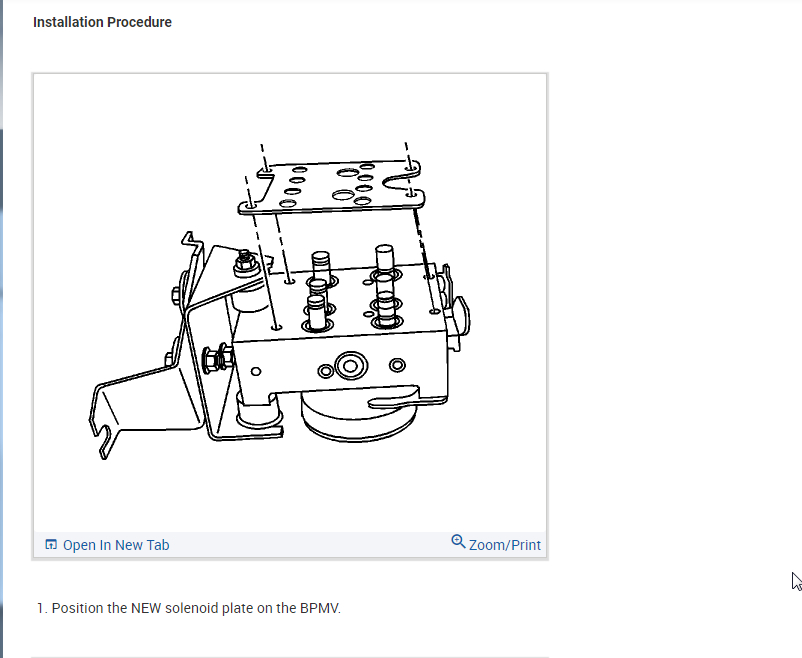Image resolution: width=802 pixels, height=658 pixels.
Task: Click the Open In New Tab icon
Action: 51,544
